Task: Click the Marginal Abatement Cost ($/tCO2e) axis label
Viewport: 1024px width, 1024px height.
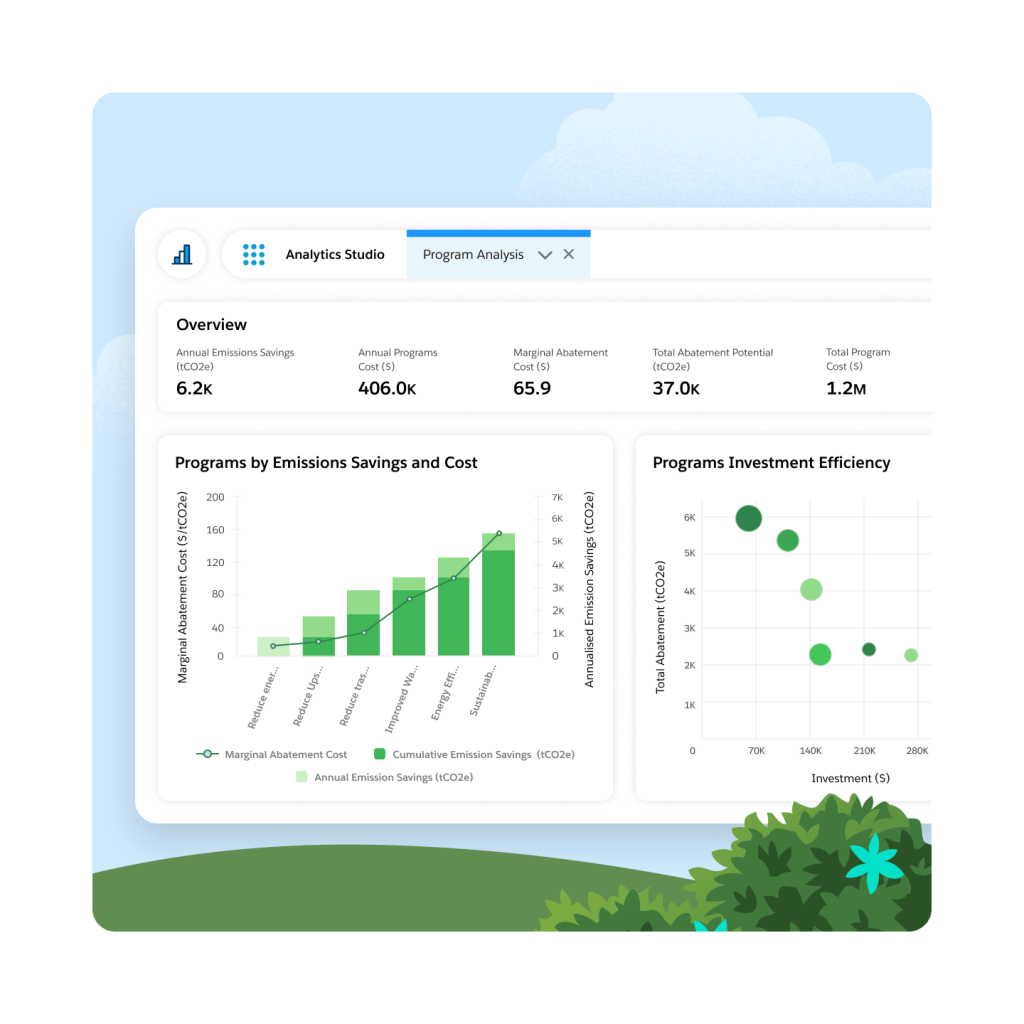Action: [182, 587]
